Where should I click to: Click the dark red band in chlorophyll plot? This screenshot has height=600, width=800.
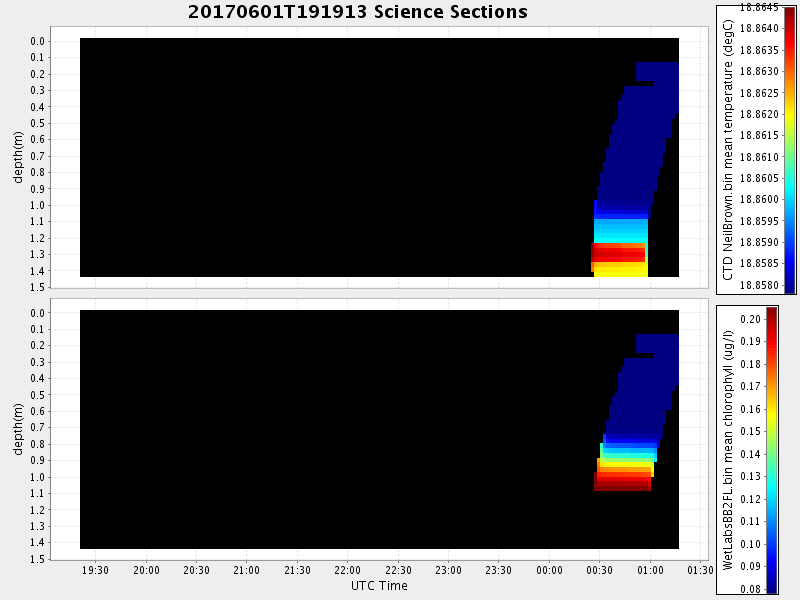[622, 484]
